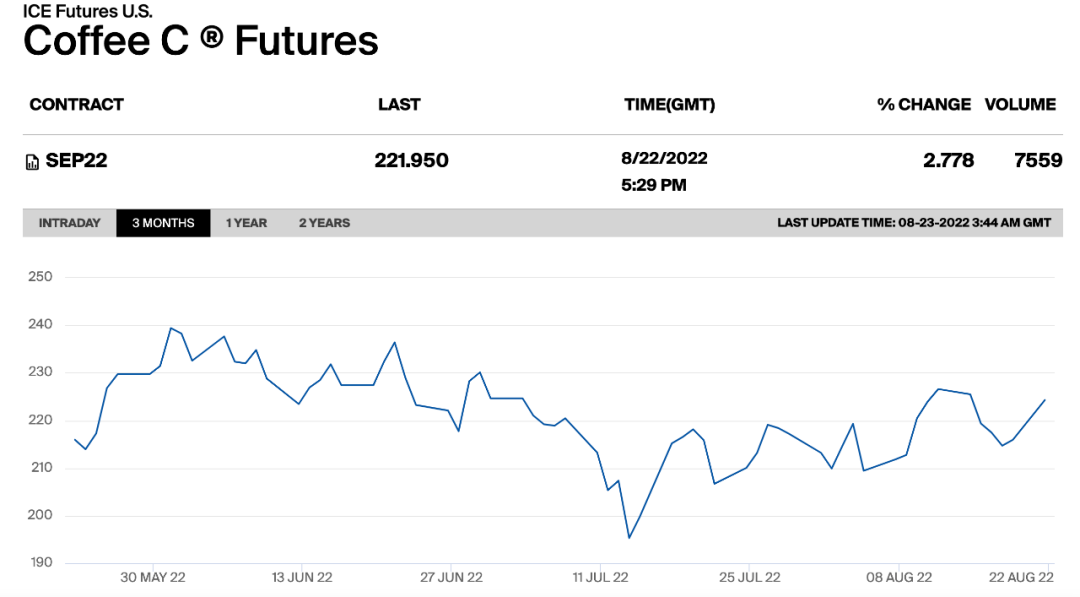Image resolution: width=1080 pixels, height=597 pixels.
Task: Click the volume value 7559
Action: 1038,160
